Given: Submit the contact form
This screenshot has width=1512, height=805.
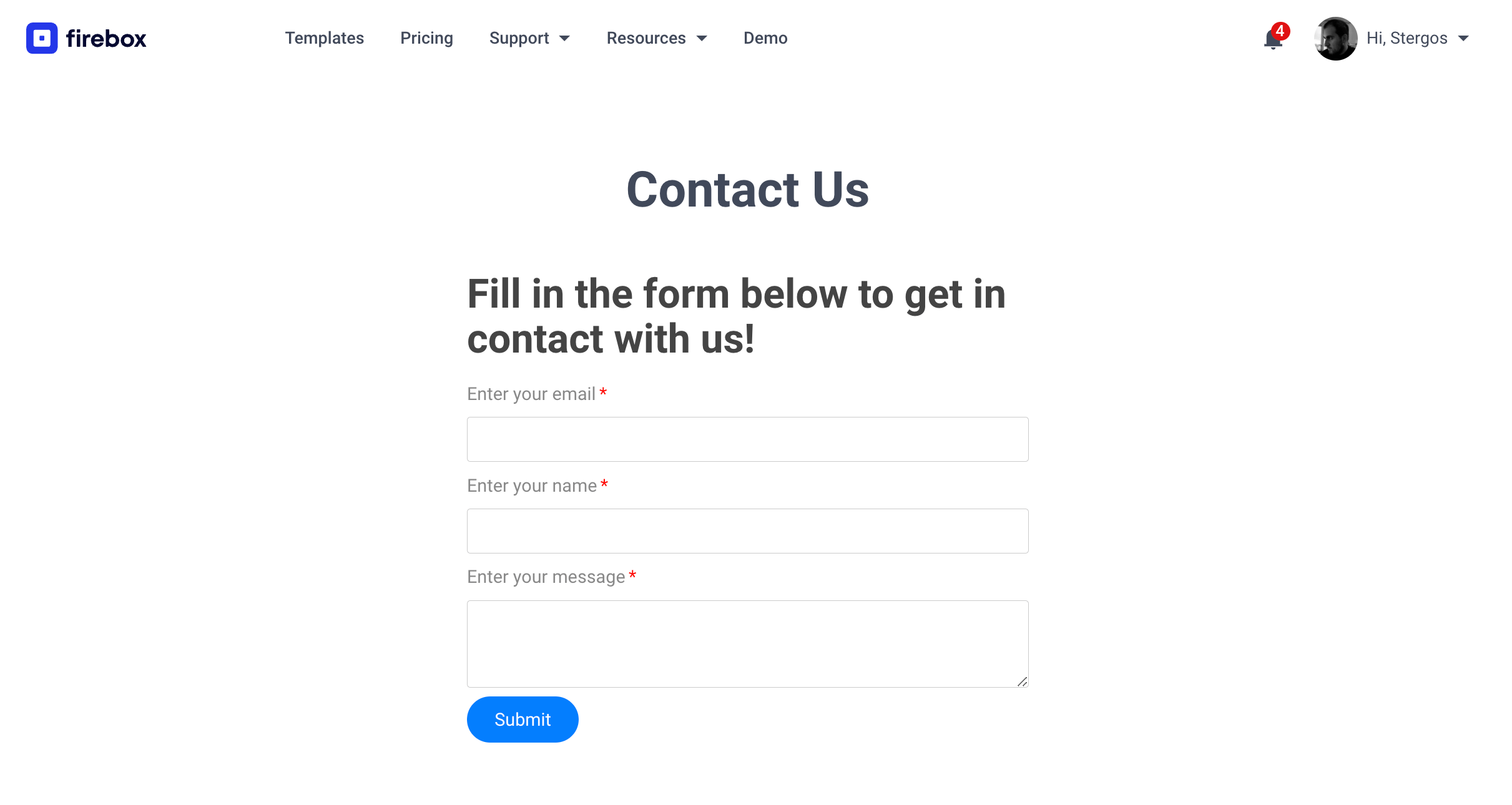Looking at the screenshot, I should tap(522, 719).
